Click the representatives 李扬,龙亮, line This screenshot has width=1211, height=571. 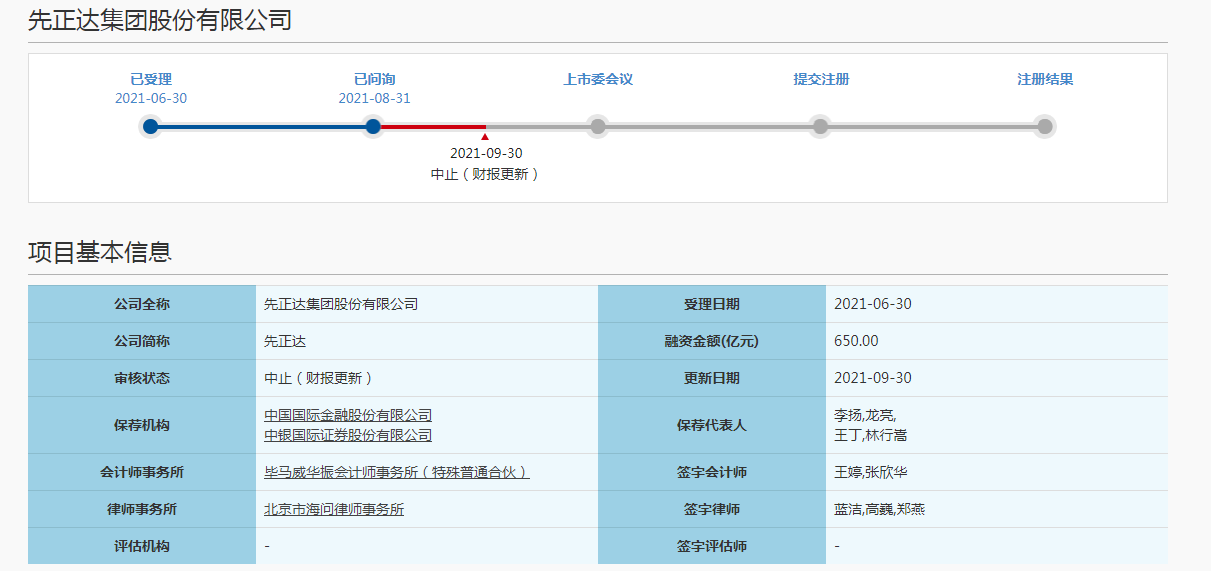point(866,415)
